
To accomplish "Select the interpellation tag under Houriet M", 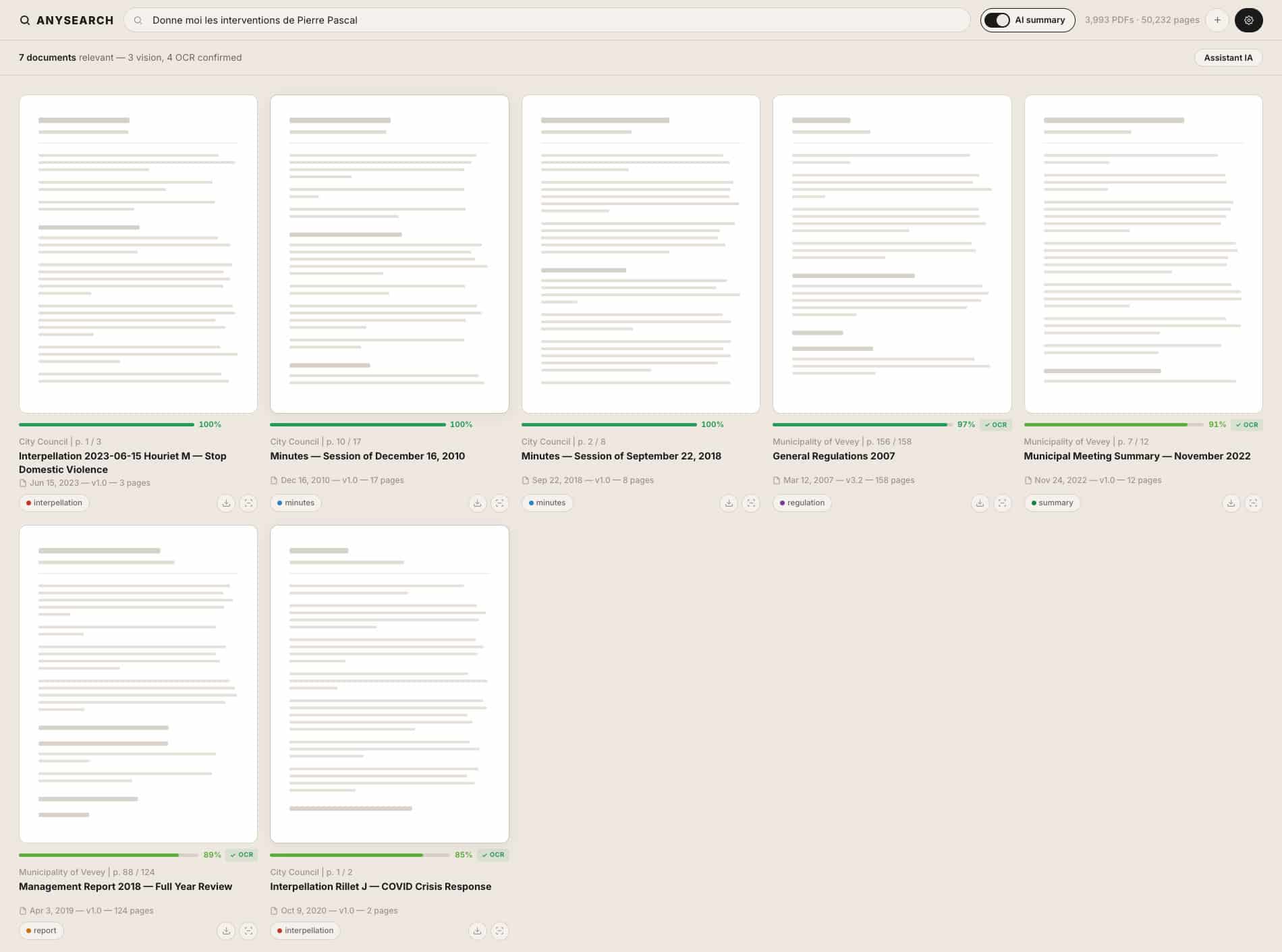I will click(54, 503).
